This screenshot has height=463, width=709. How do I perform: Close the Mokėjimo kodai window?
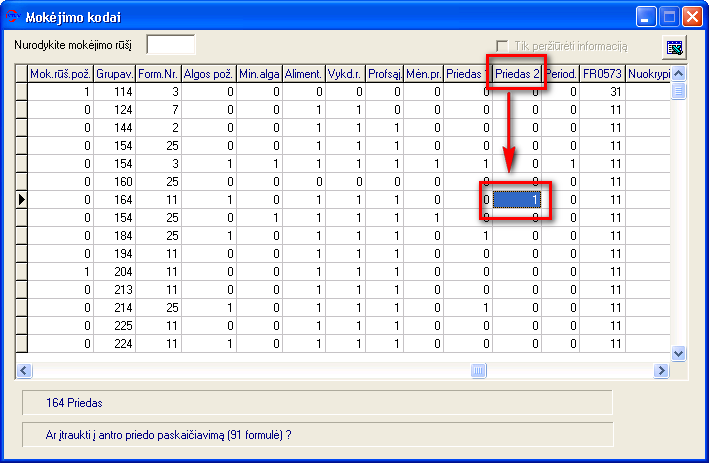coord(692,17)
